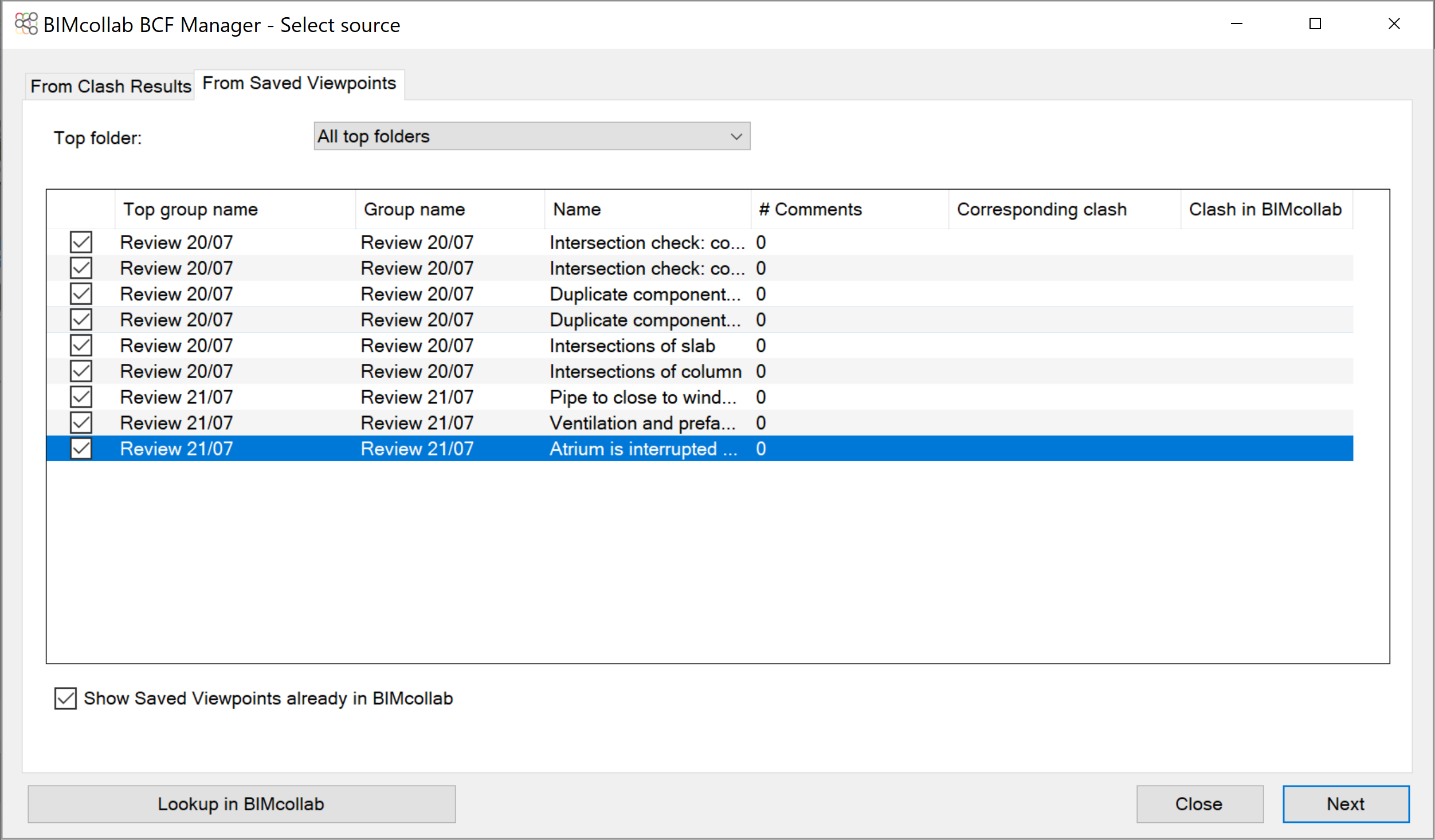Select the Pipe to close to wind... row
The image size is (1435, 840).
(700, 397)
